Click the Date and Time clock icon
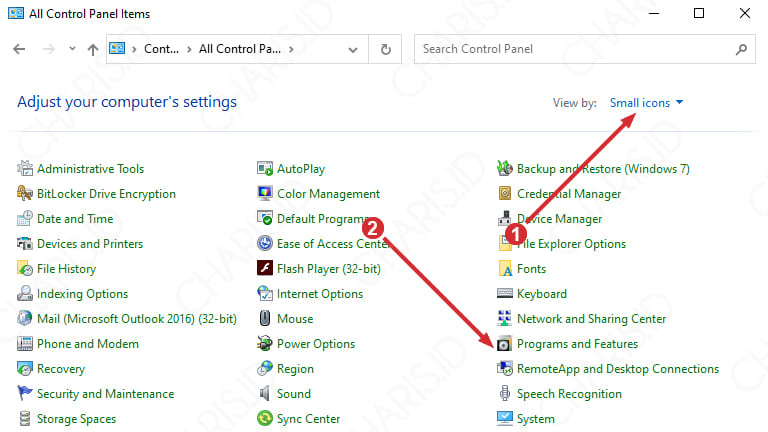The height and width of the screenshot is (432, 768). coord(25,218)
